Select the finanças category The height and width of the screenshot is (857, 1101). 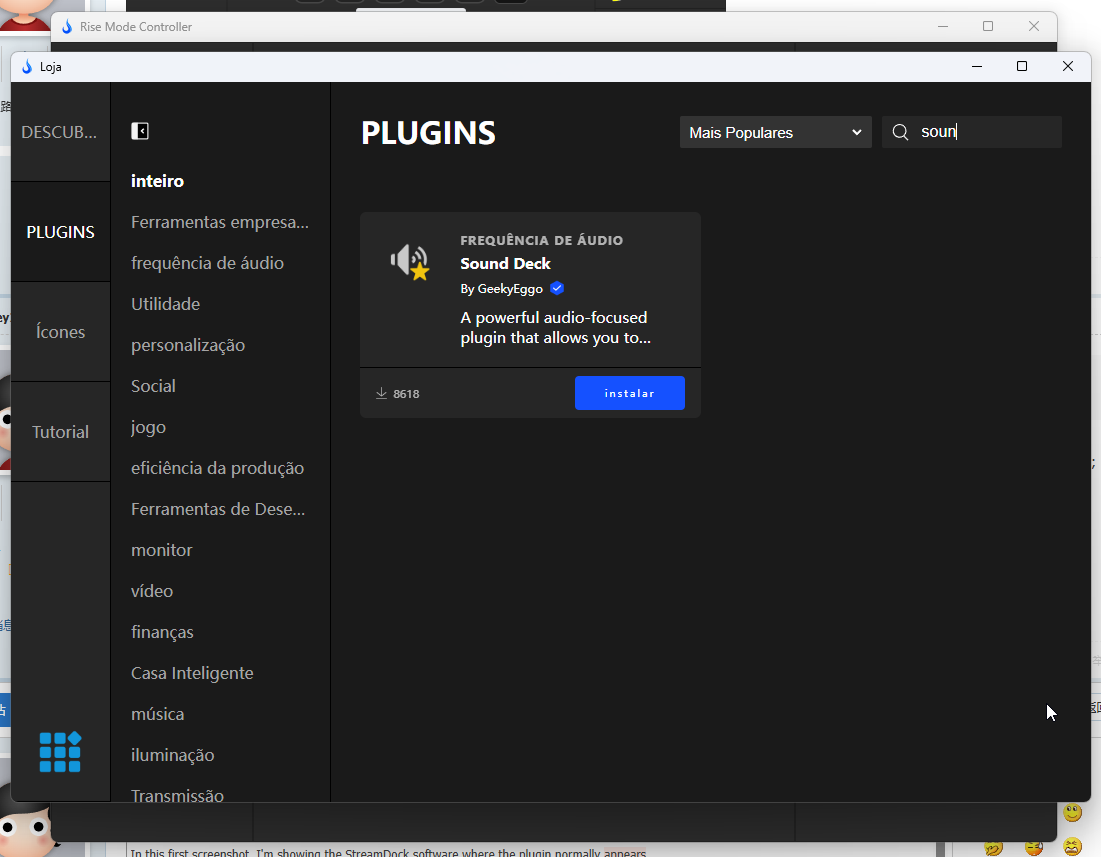click(x=162, y=632)
